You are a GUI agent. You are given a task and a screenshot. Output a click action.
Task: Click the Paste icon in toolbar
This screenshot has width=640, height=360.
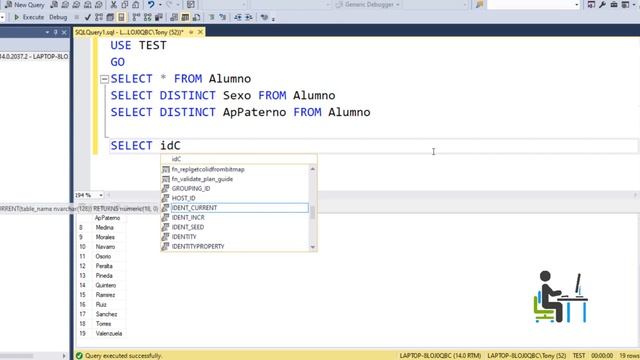coord(136,4)
